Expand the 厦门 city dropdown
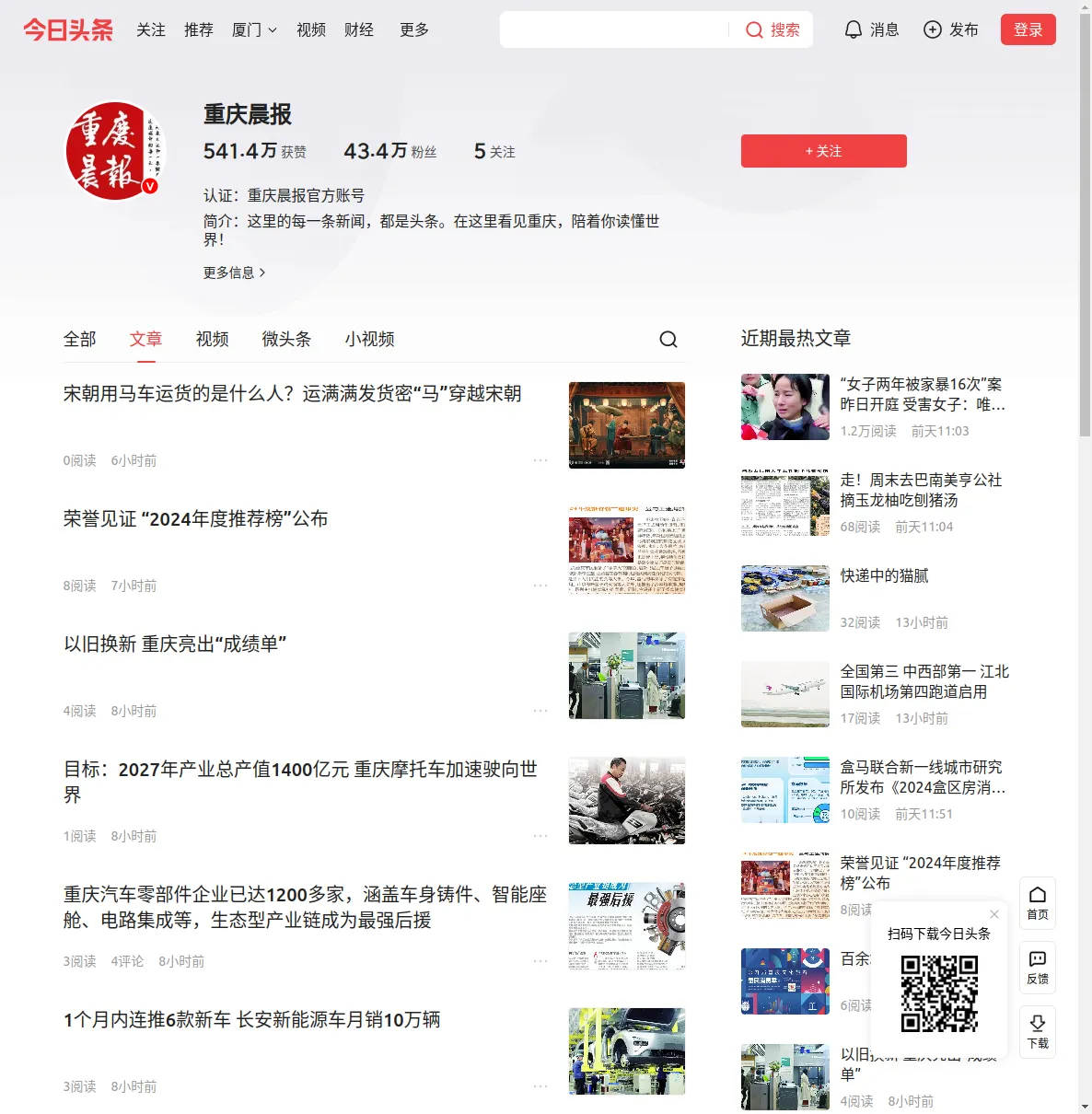Viewport: 1092px width, 1114px height. 254,29
